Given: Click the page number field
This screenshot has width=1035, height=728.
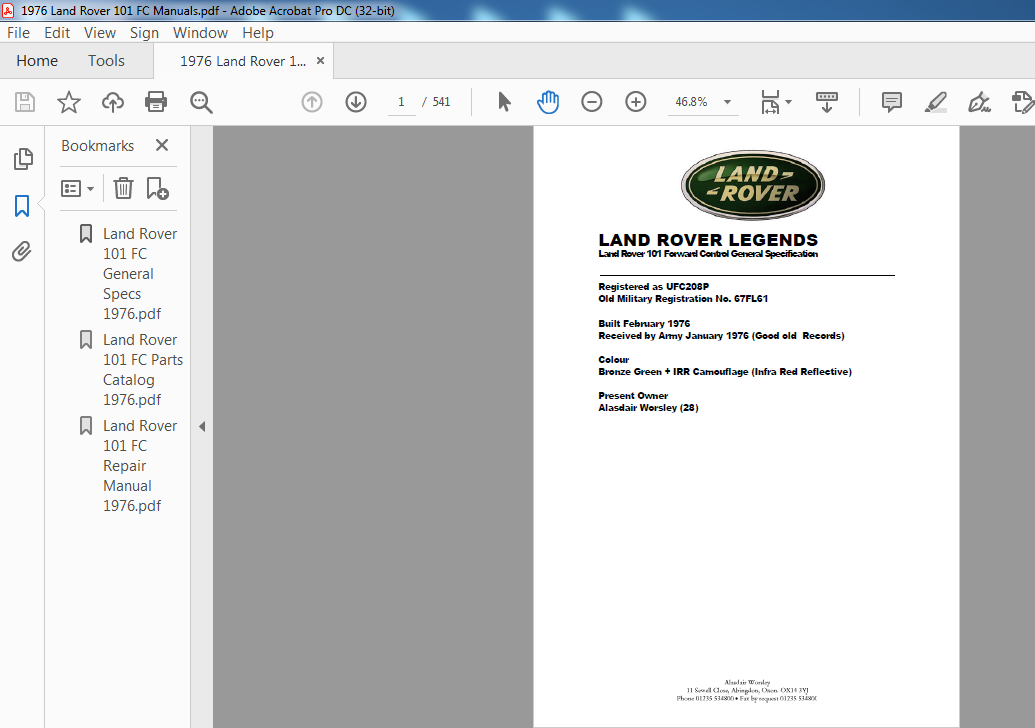Looking at the screenshot, I should (401, 102).
